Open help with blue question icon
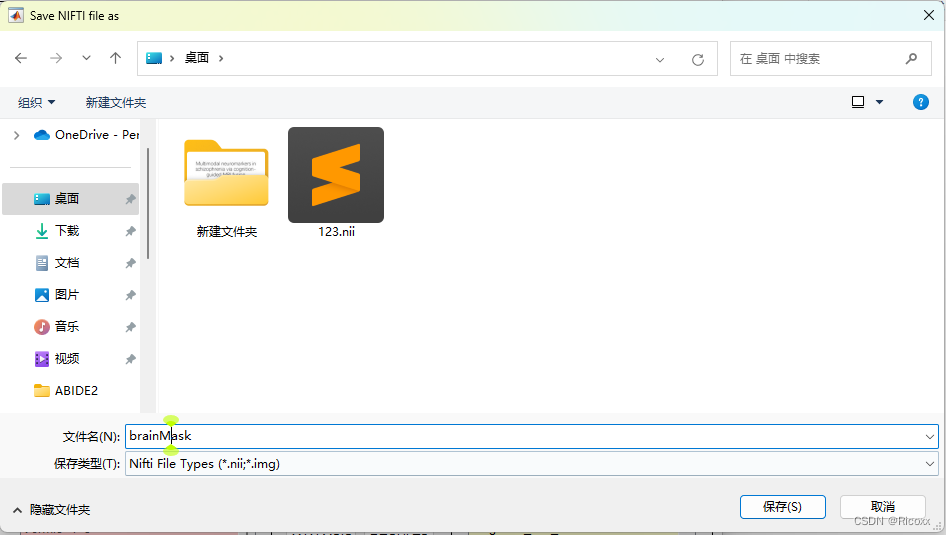This screenshot has width=946, height=535. click(921, 102)
